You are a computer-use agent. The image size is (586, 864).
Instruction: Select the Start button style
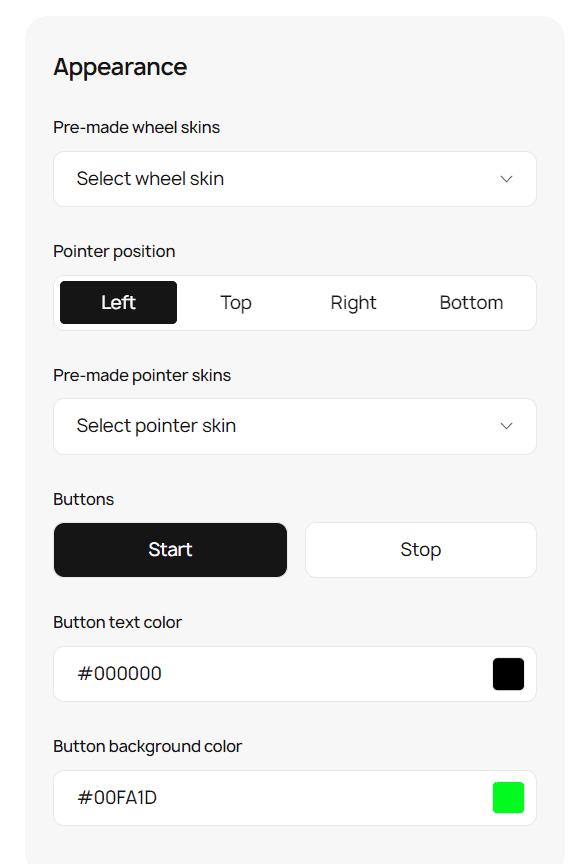(170, 549)
